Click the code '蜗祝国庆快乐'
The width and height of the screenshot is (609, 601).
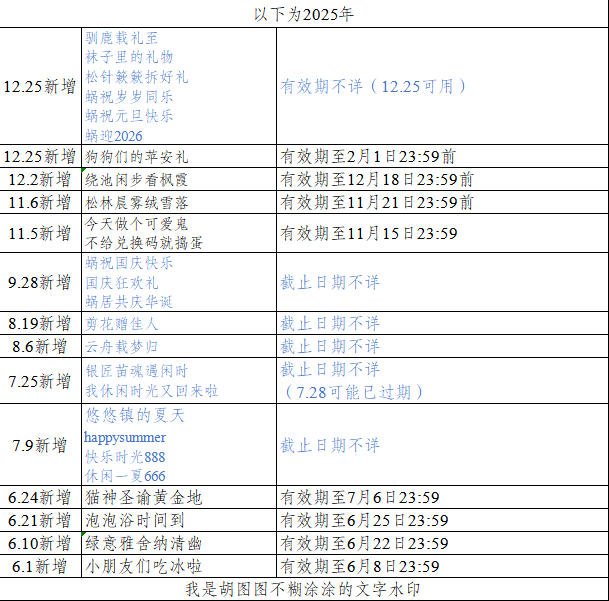[x=129, y=263]
